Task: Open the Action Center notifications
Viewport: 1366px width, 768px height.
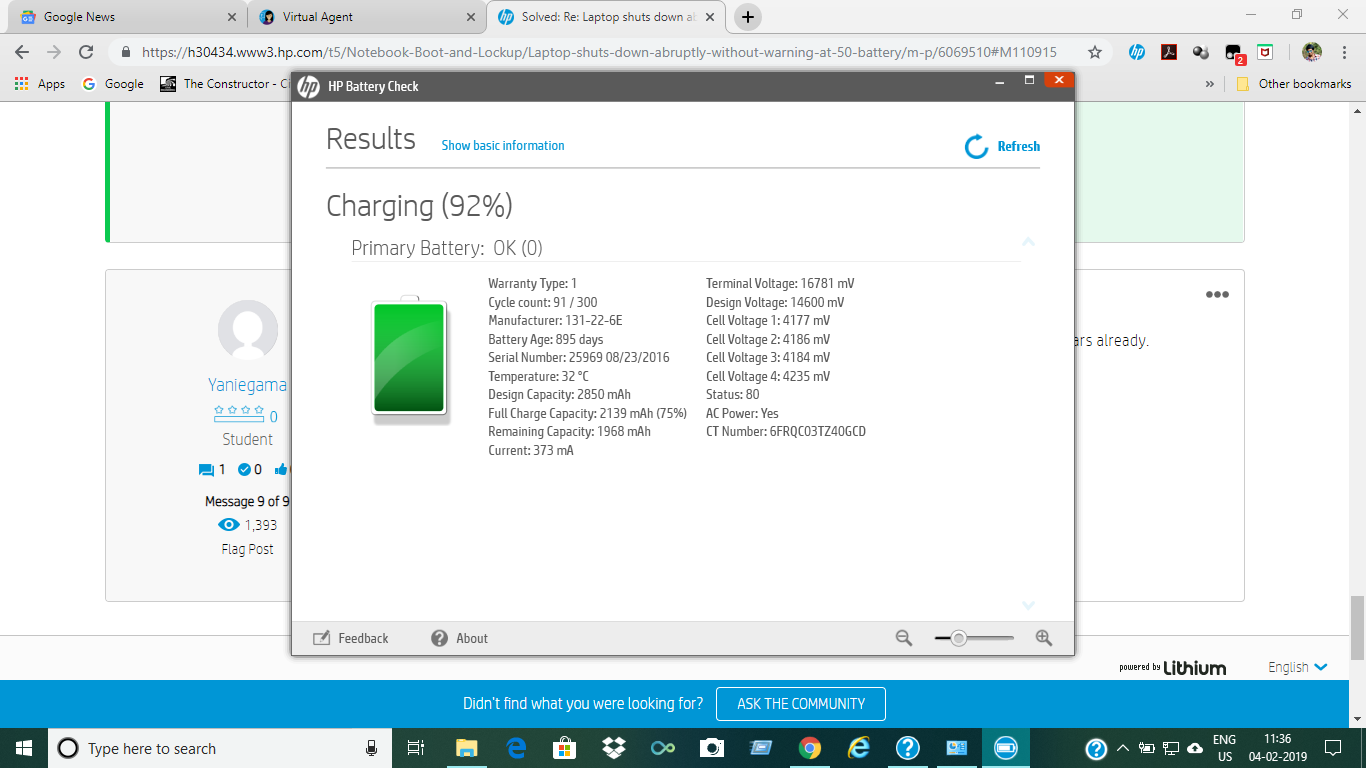Action: tap(1333, 748)
